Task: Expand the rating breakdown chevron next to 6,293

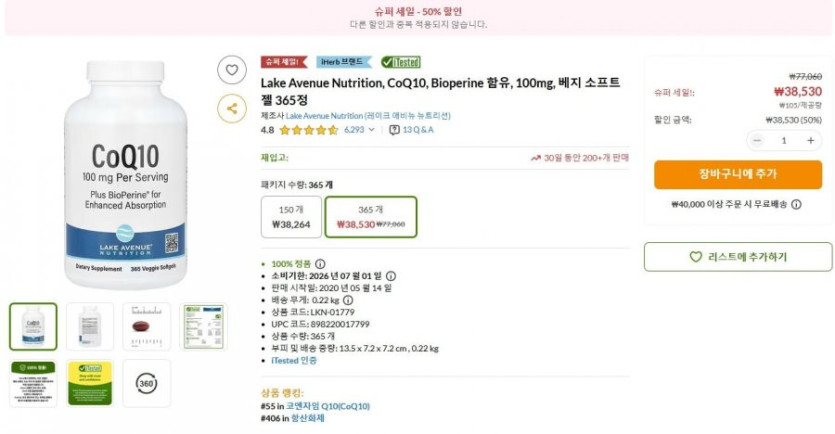Action: (372, 130)
